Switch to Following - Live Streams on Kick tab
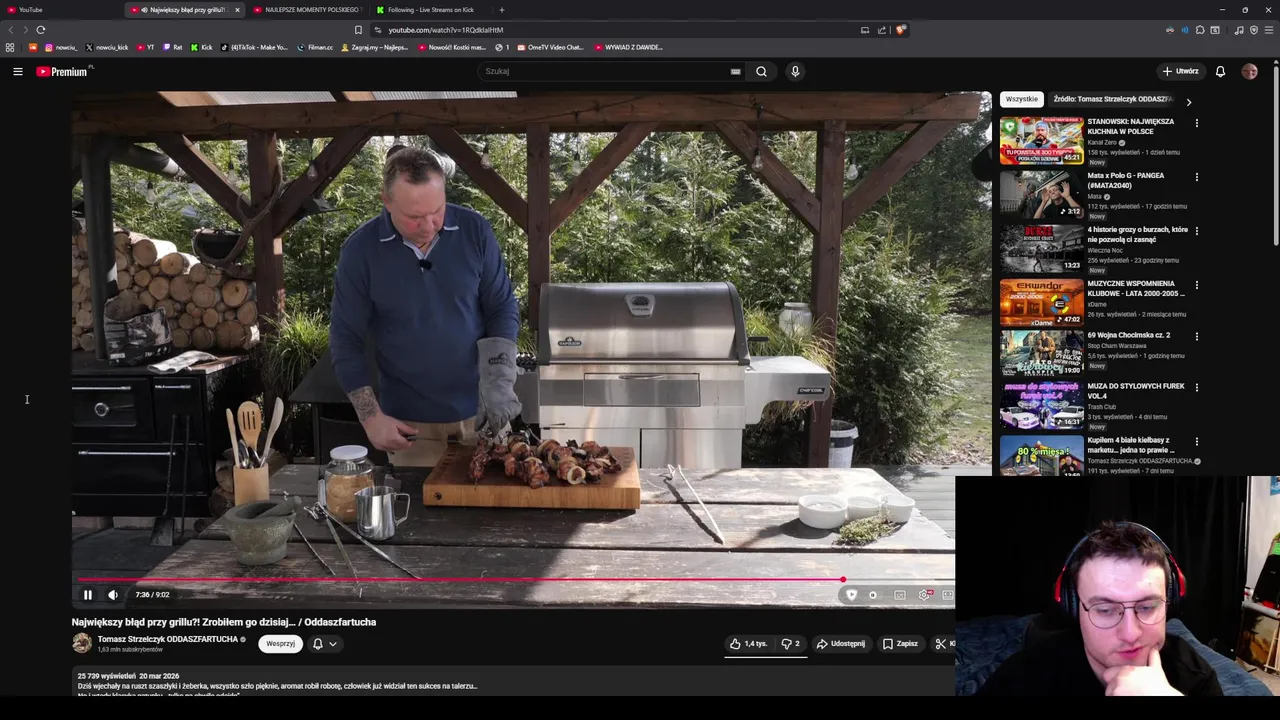Image resolution: width=1280 pixels, height=720 pixels. pyautogui.click(x=430, y=10)
